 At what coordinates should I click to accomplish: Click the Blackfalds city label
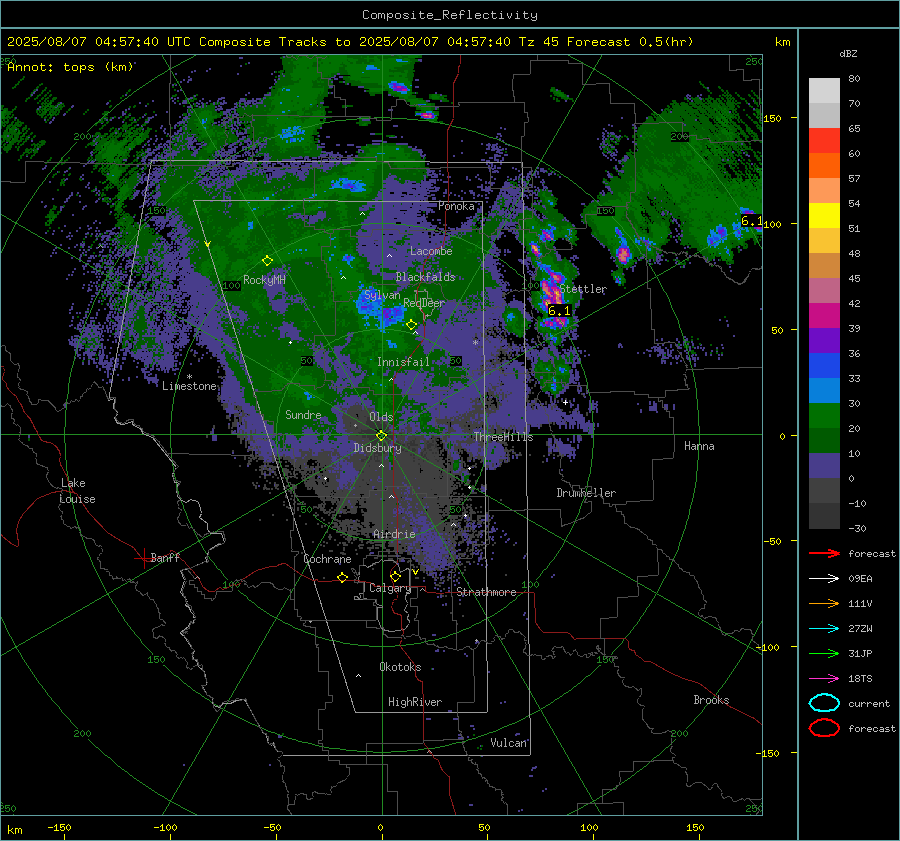coord(425,277)
